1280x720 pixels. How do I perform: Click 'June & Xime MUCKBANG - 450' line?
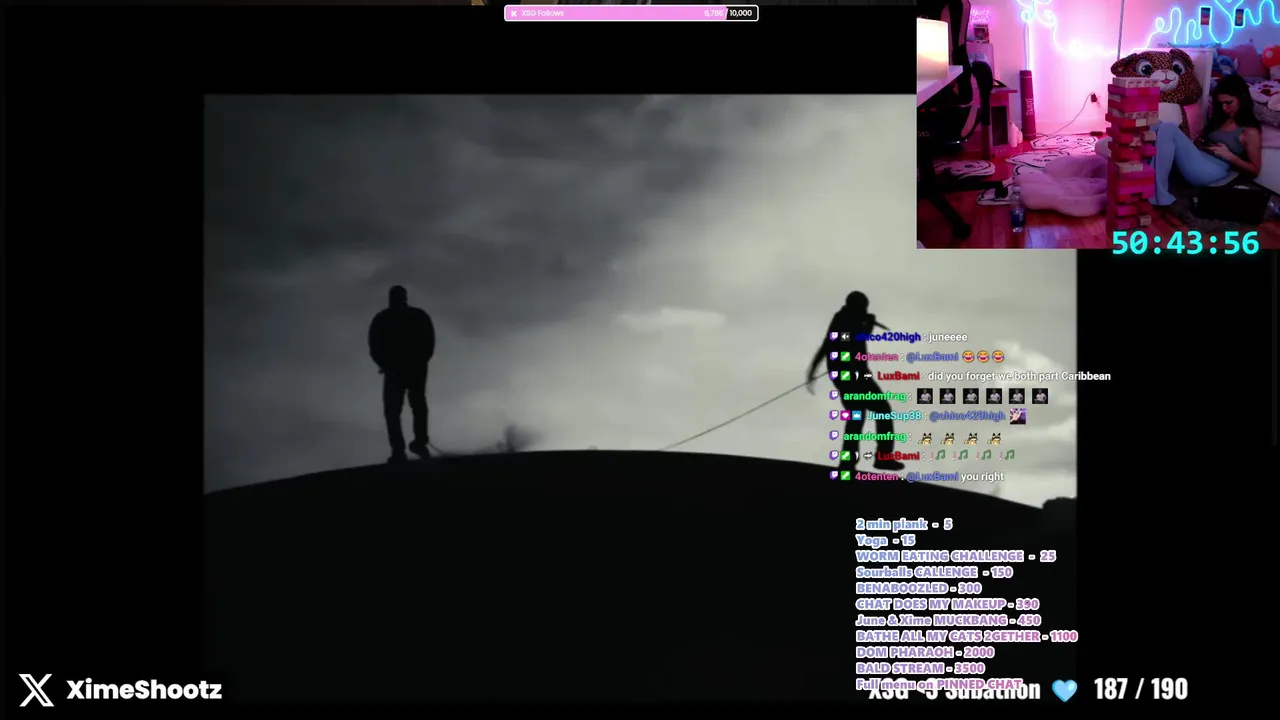948,620
